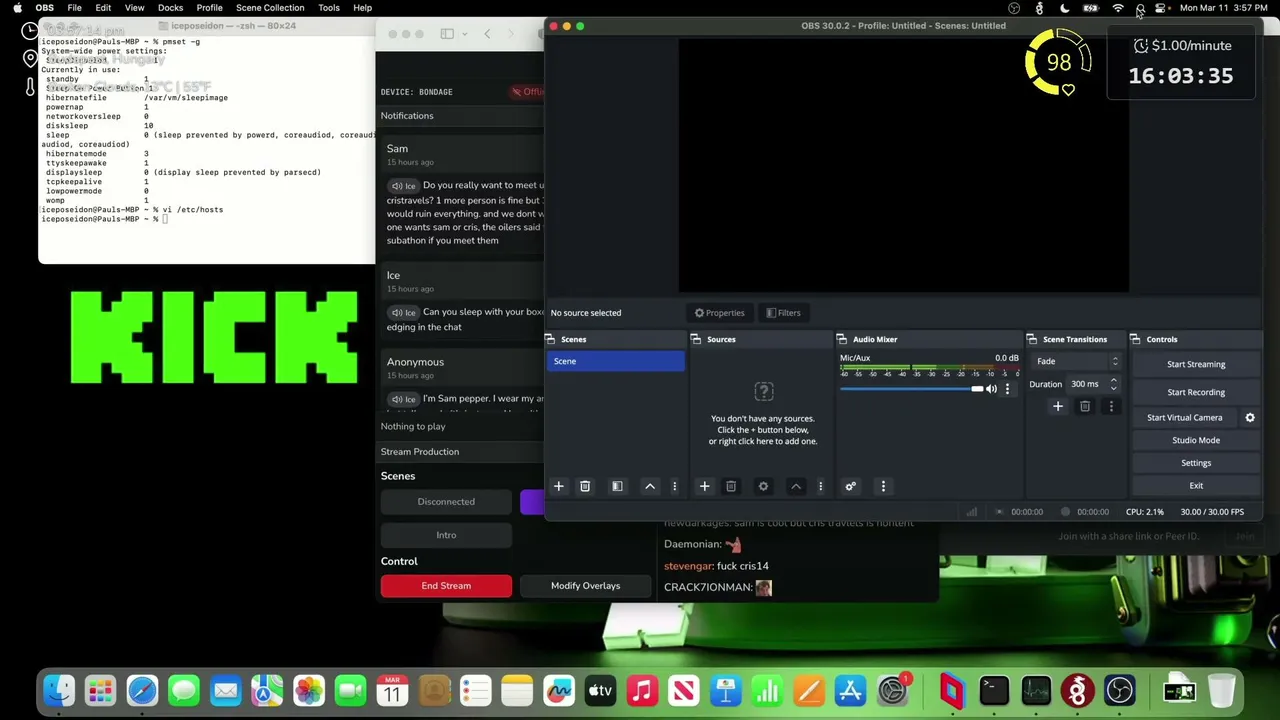
Task: Open Mic/Aux channel options dots
Action: [1007, 389]
